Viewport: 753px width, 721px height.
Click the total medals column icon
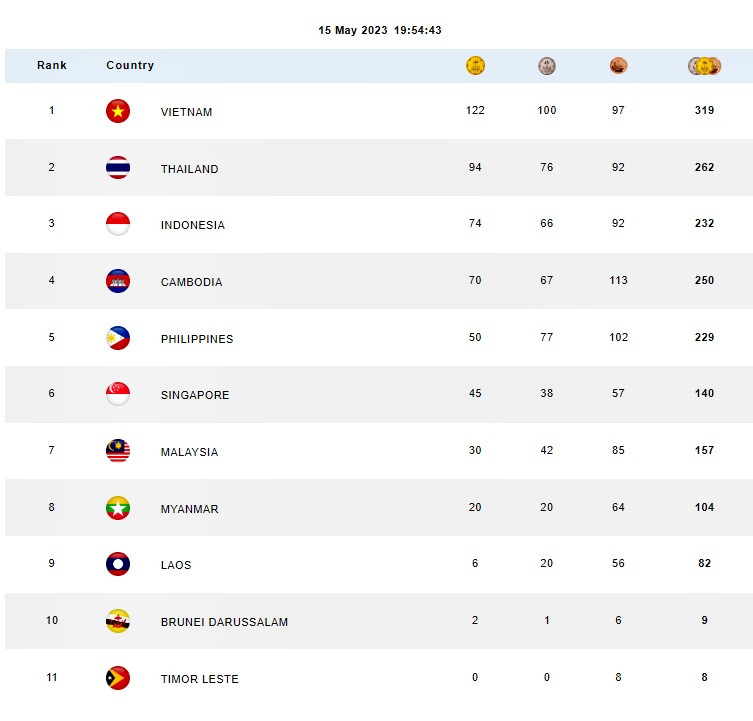(x=704, y=66)
